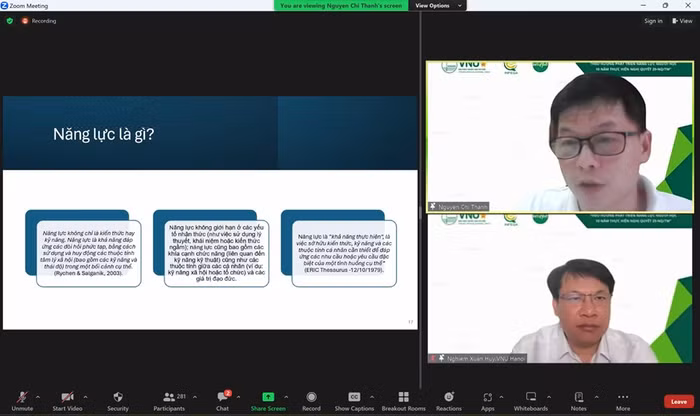Open the Participants panel
This screenshot has height=416, width=700.
(169, 399)
